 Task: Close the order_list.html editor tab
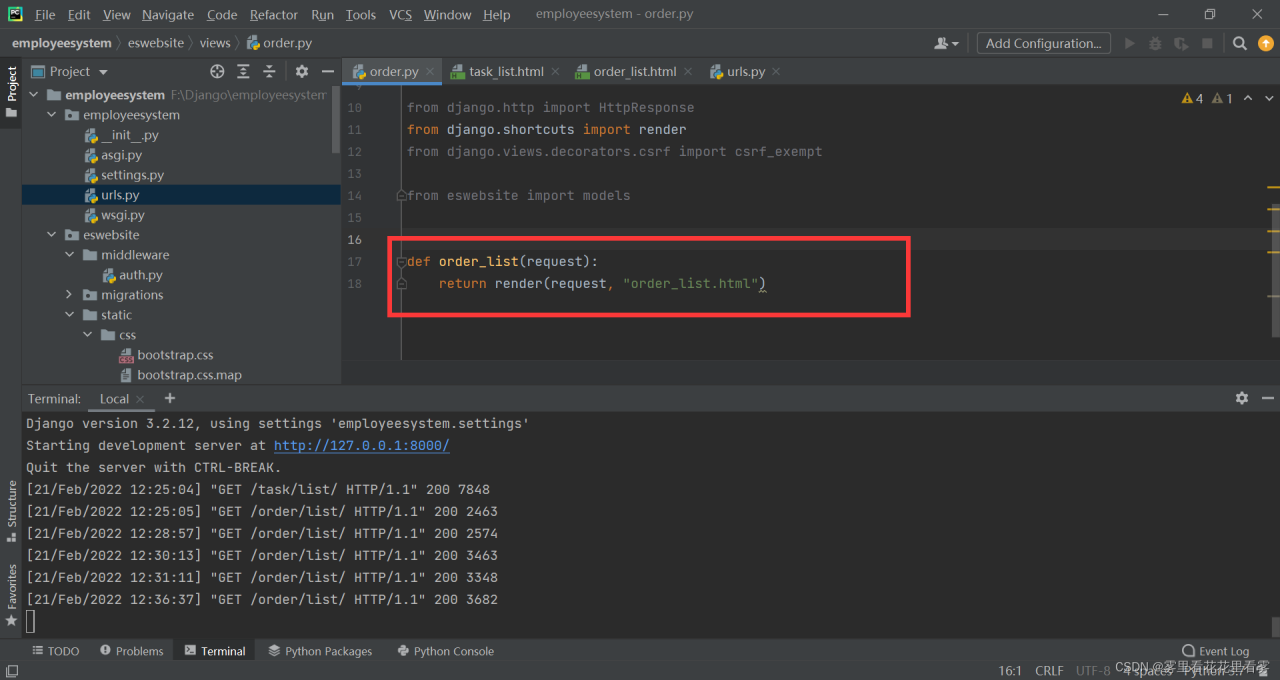[688, 72]
